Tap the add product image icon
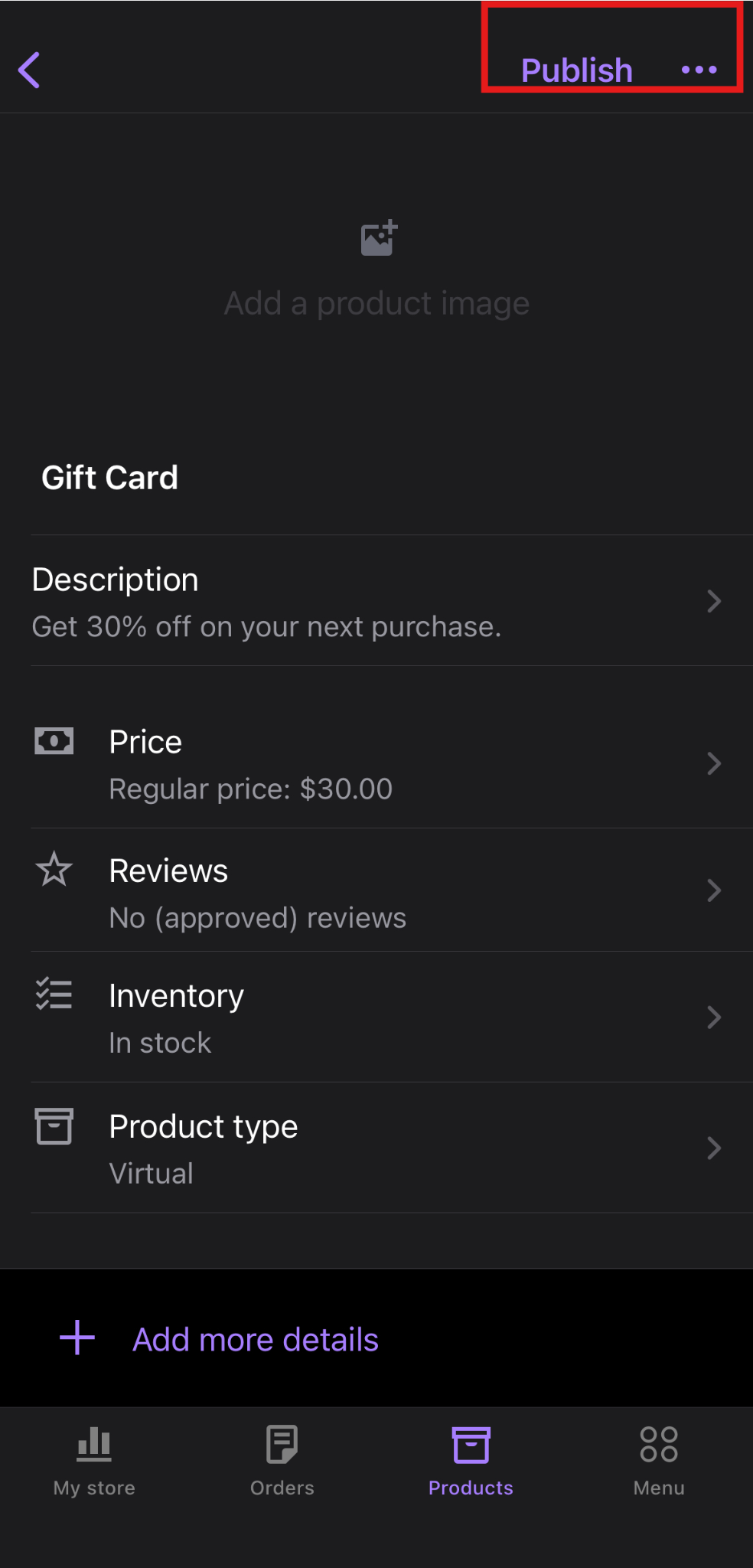 tap(379, 238)
